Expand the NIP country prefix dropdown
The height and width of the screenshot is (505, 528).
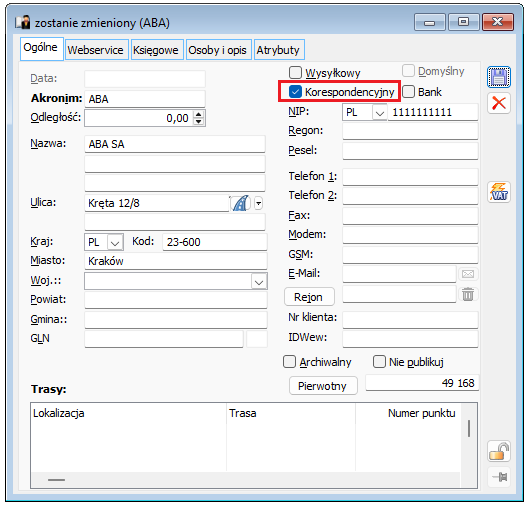coord(380,113)
